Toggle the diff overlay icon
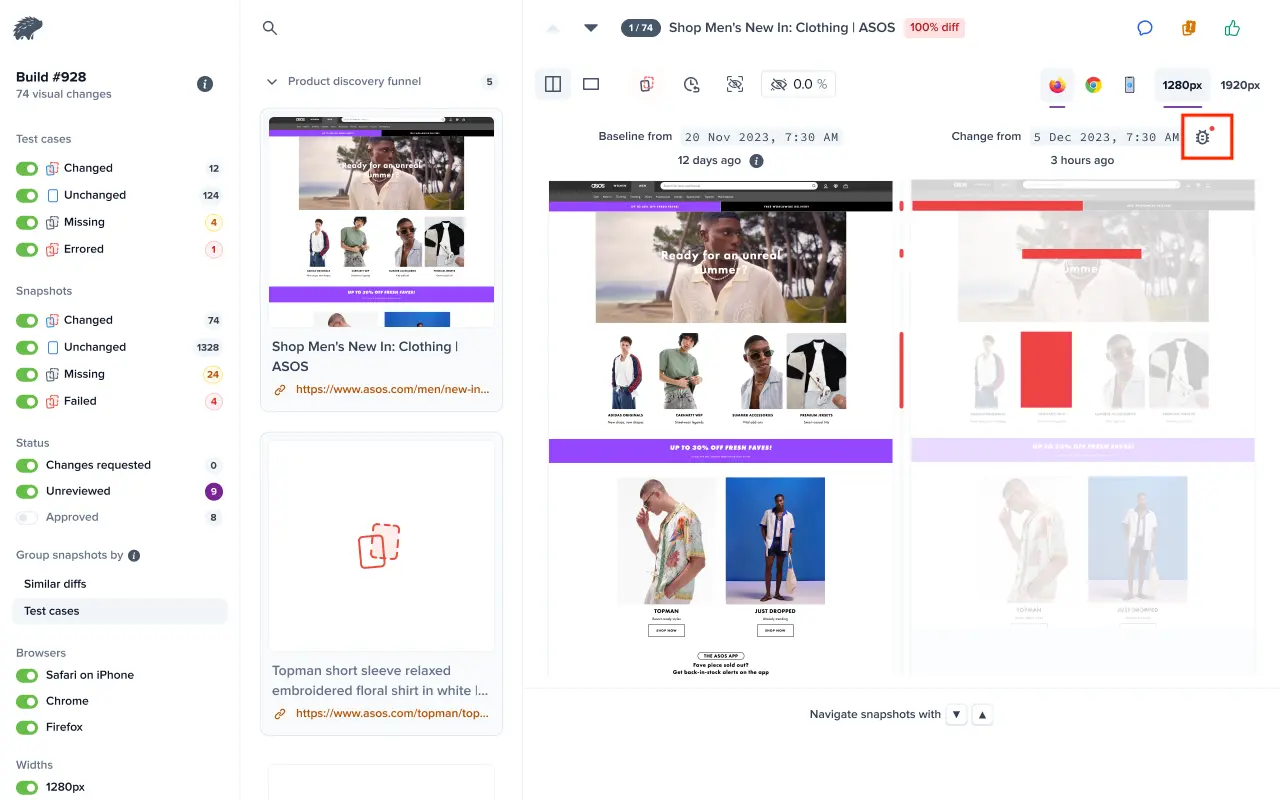1280x800 pixels. click(647, 85)
